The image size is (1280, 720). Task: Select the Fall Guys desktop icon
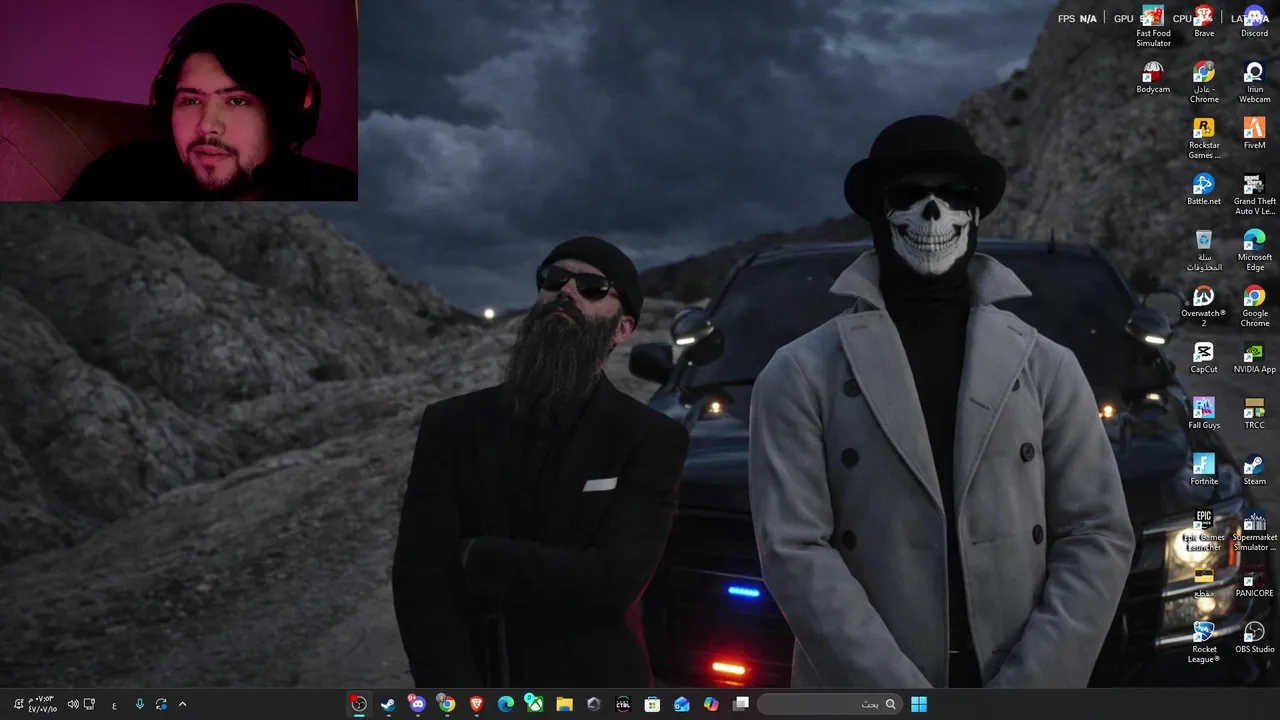[1204, 414]
